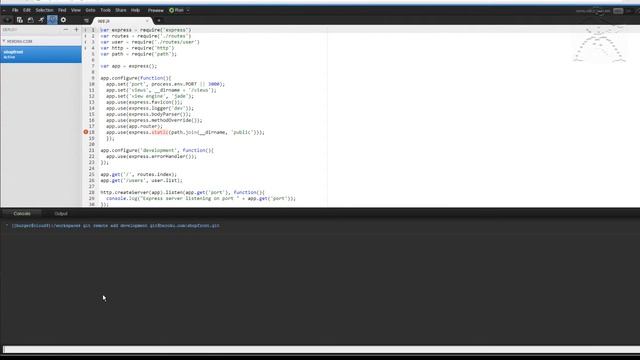Click the git remote add command line
Viewport: 640px width, 360px height.
[x=115, y=225]
